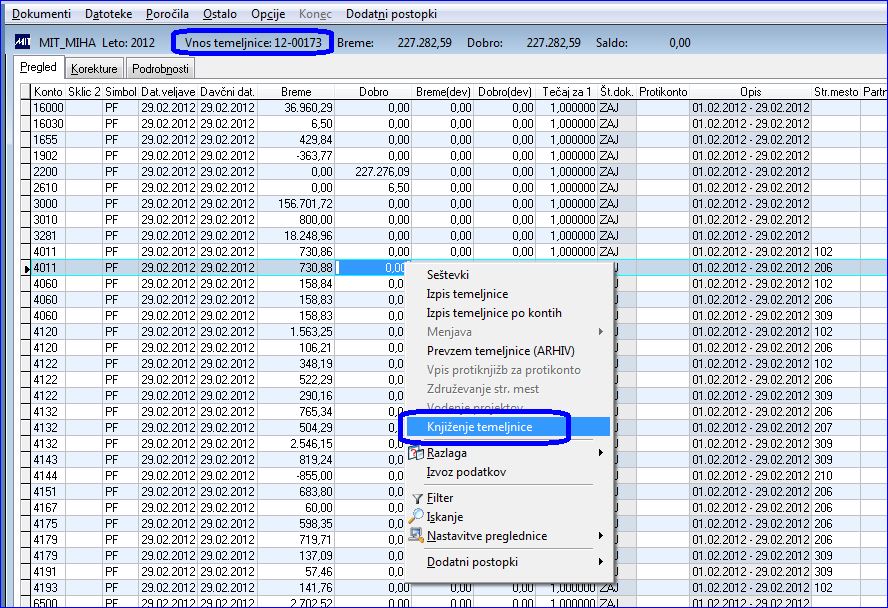The width and height of the screenshot is (888, 608).
Task: Click the Razlaga help icon
Action: point(416,453)
